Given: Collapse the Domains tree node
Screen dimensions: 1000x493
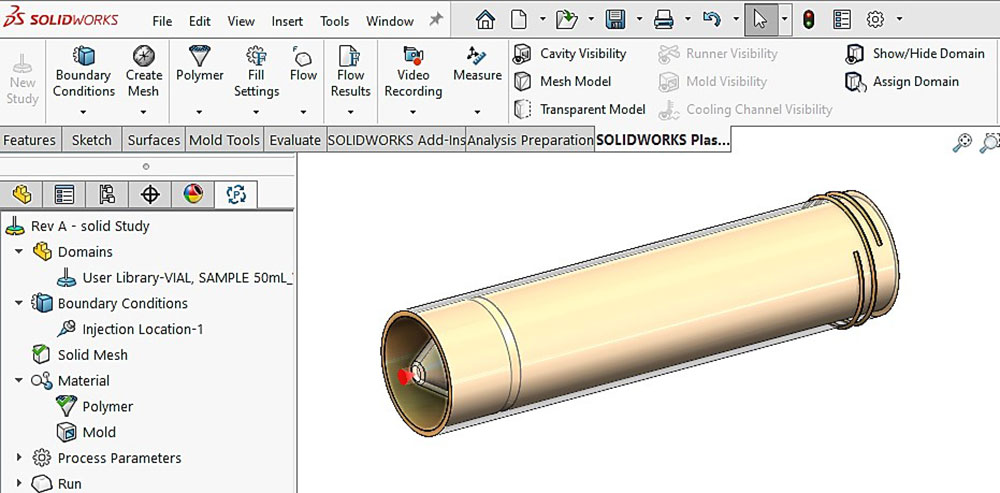Looking at the screenshot, I should (18, 252).
